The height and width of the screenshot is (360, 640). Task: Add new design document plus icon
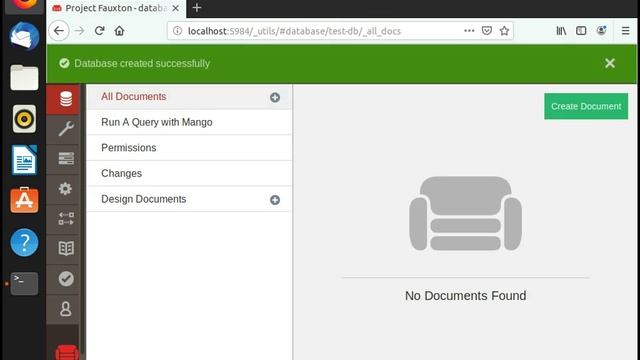pos(275,200)
